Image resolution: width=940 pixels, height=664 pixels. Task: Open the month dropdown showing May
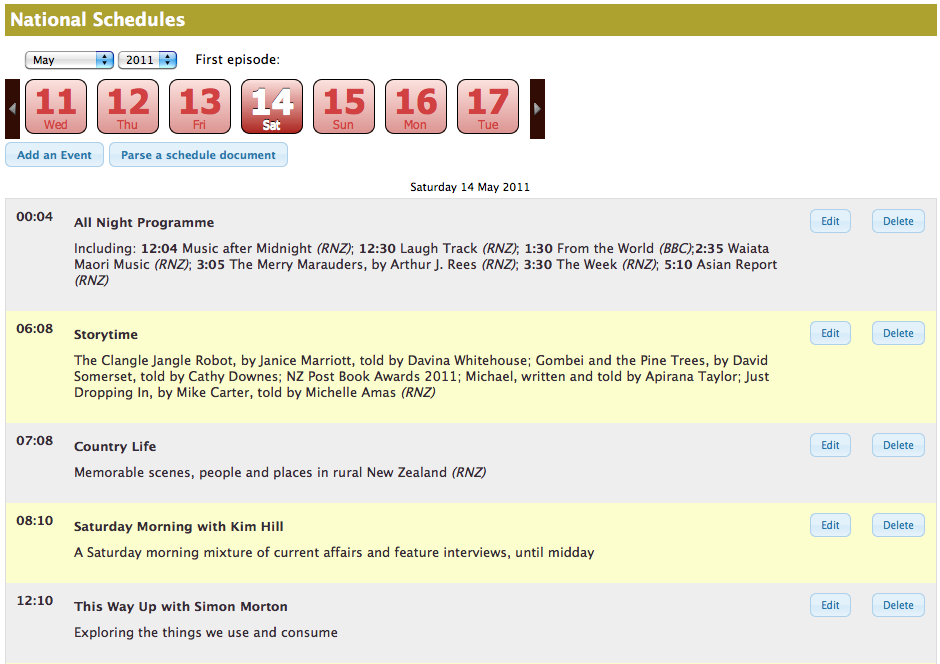(69, 60)
